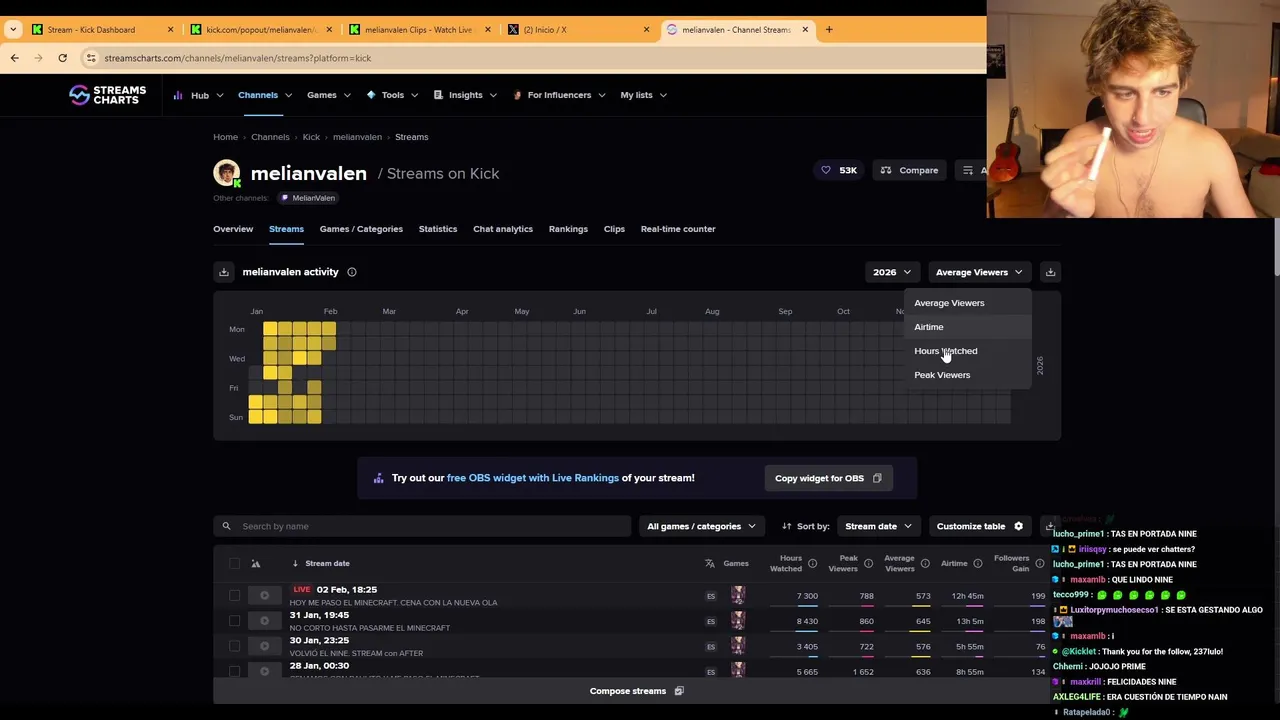Switch to the Statistics tab
This screenshot has width=1280, height=720.
coord(438,229)
